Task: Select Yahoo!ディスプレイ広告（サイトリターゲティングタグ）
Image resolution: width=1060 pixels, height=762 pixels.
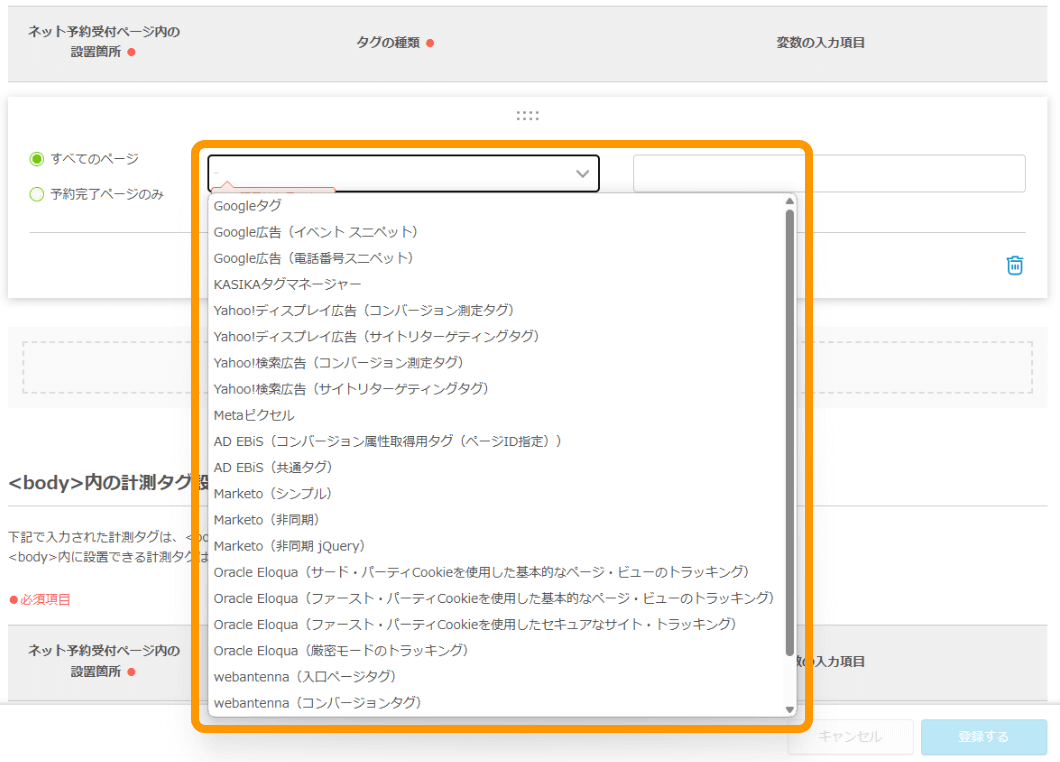Action: [498, 337]
